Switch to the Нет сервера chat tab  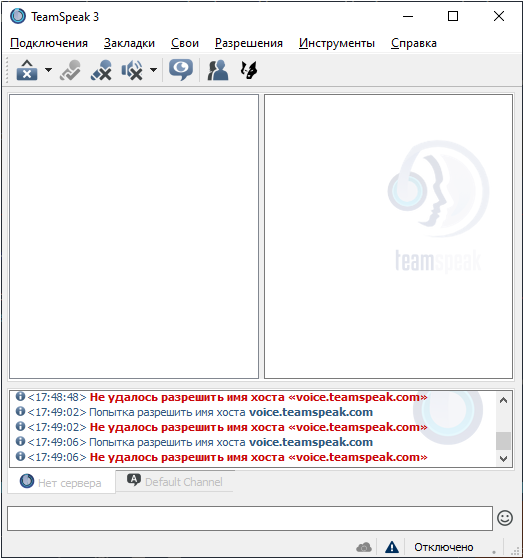click(x=61, y=482)
